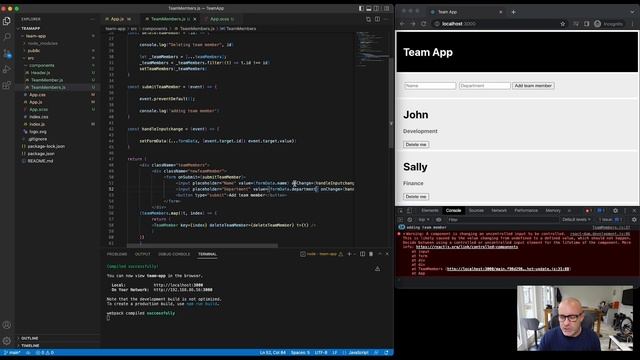The width and height of the screenshot is (640, 360).
Task: Collapse the src folder
Action: click(31, 58)
